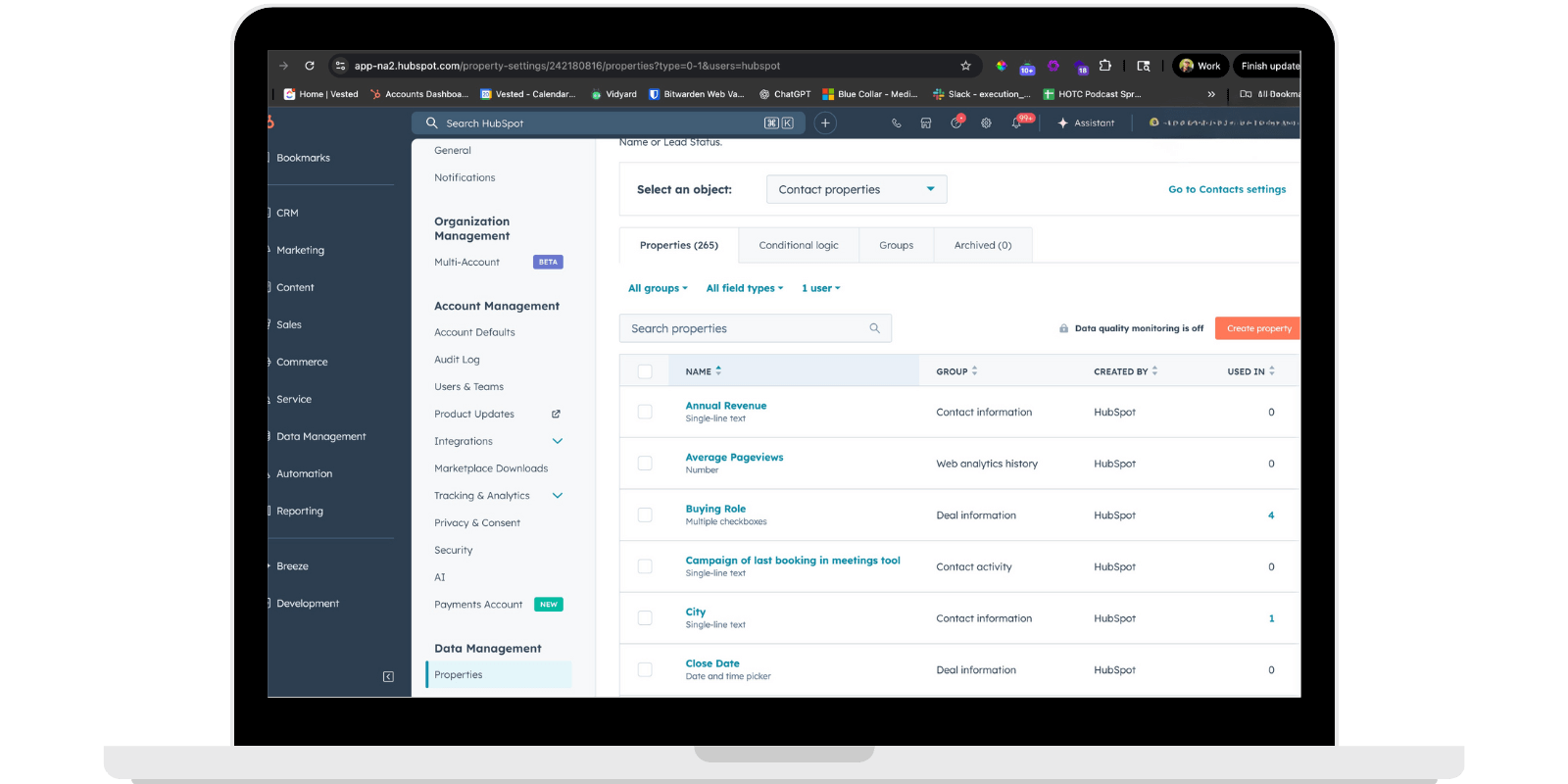Click the Search HubSpot input field

609,123
